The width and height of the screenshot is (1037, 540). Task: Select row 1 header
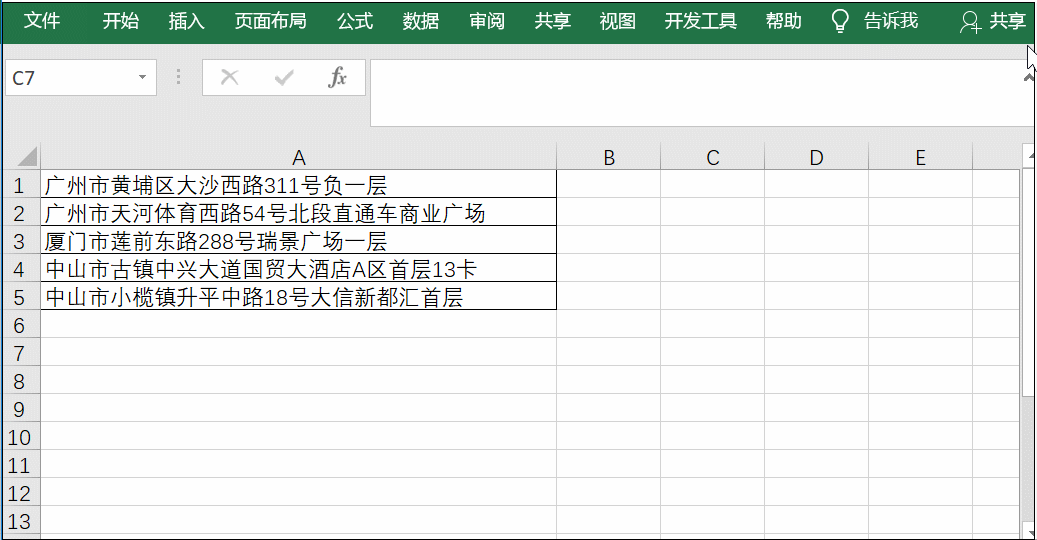[20, 185]
